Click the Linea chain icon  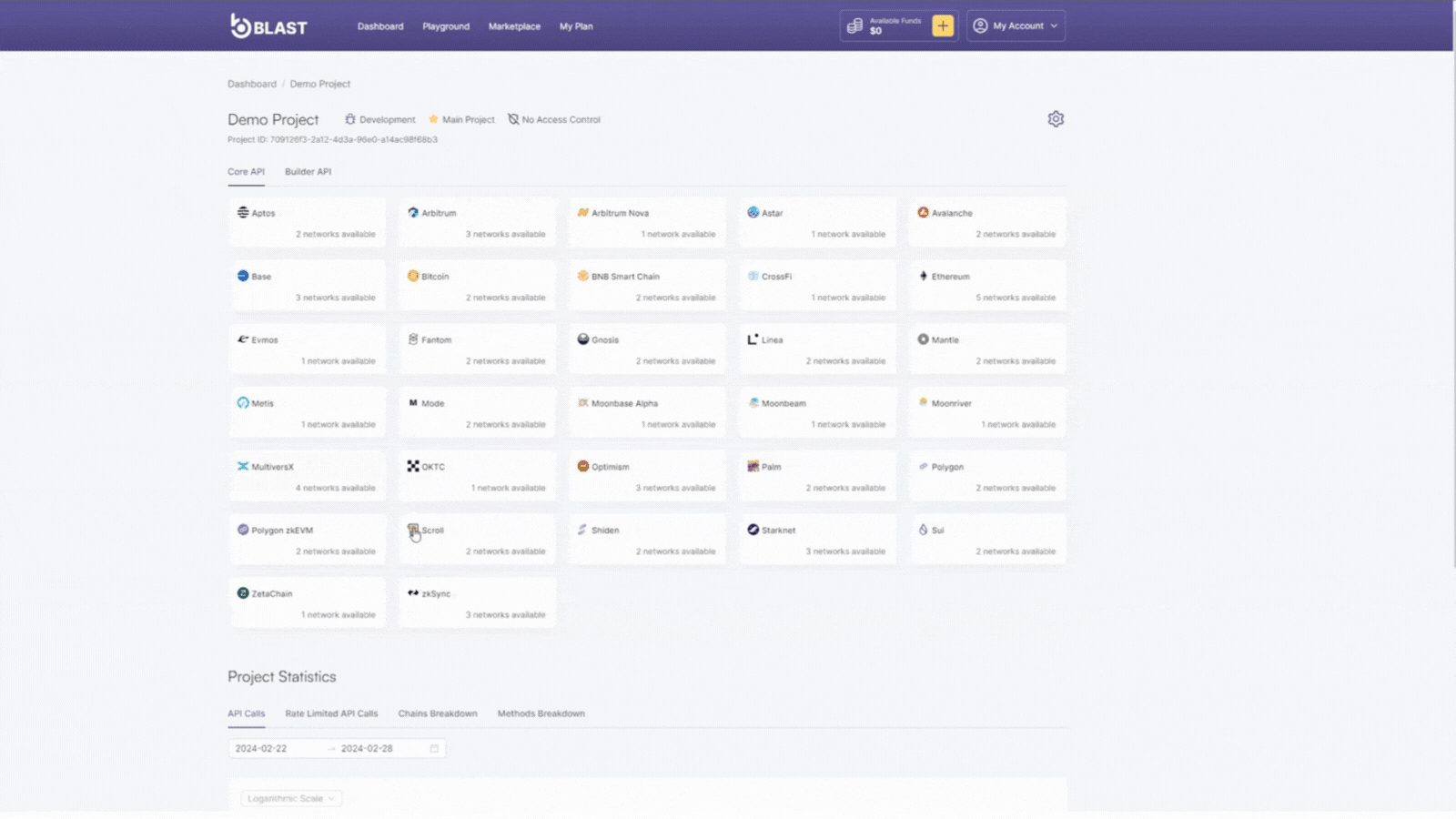coord(753,339)
